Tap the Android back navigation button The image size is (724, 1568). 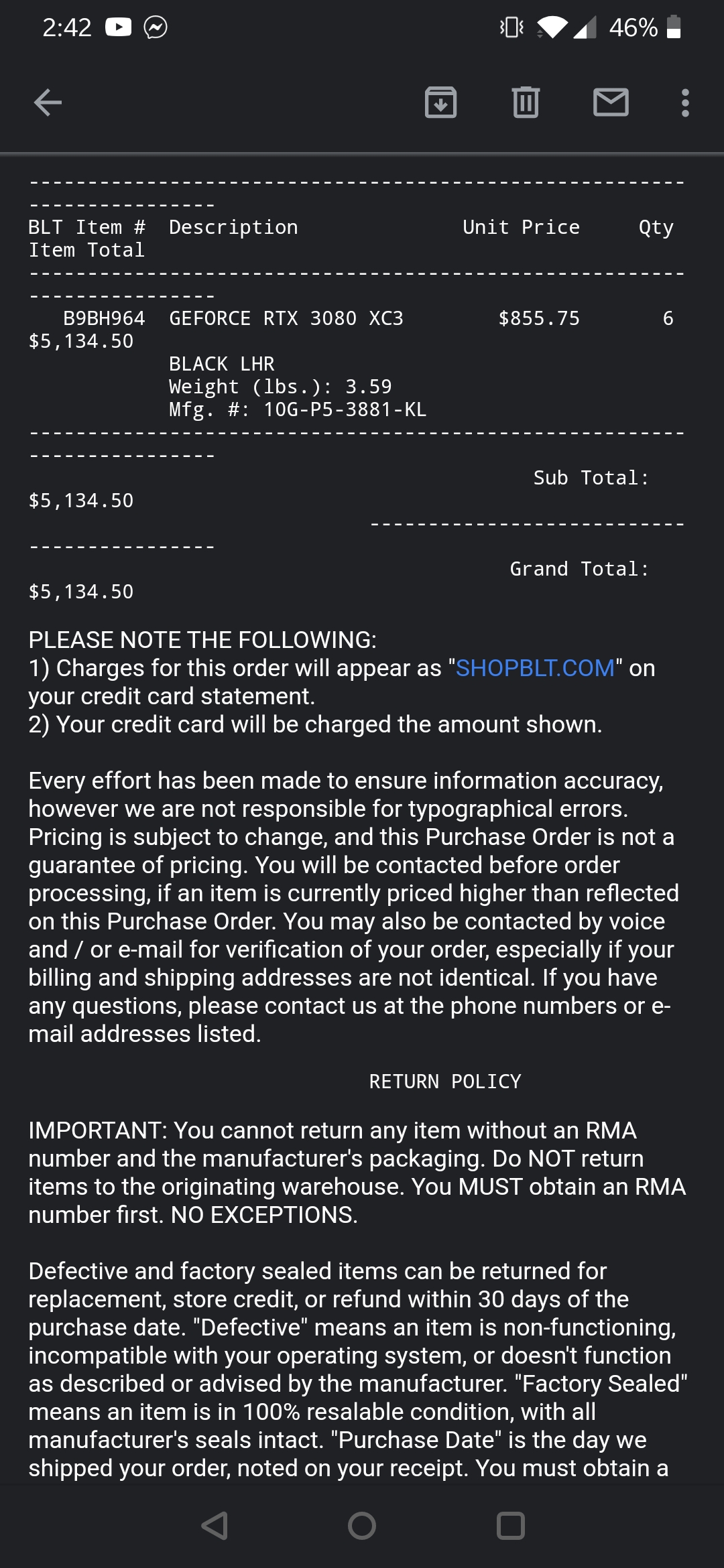215,1526
